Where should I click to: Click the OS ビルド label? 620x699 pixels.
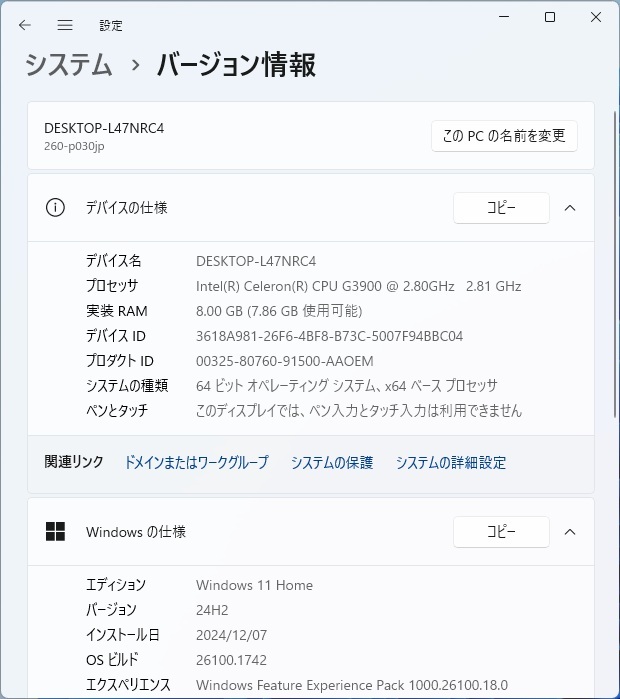pos(112,660)
